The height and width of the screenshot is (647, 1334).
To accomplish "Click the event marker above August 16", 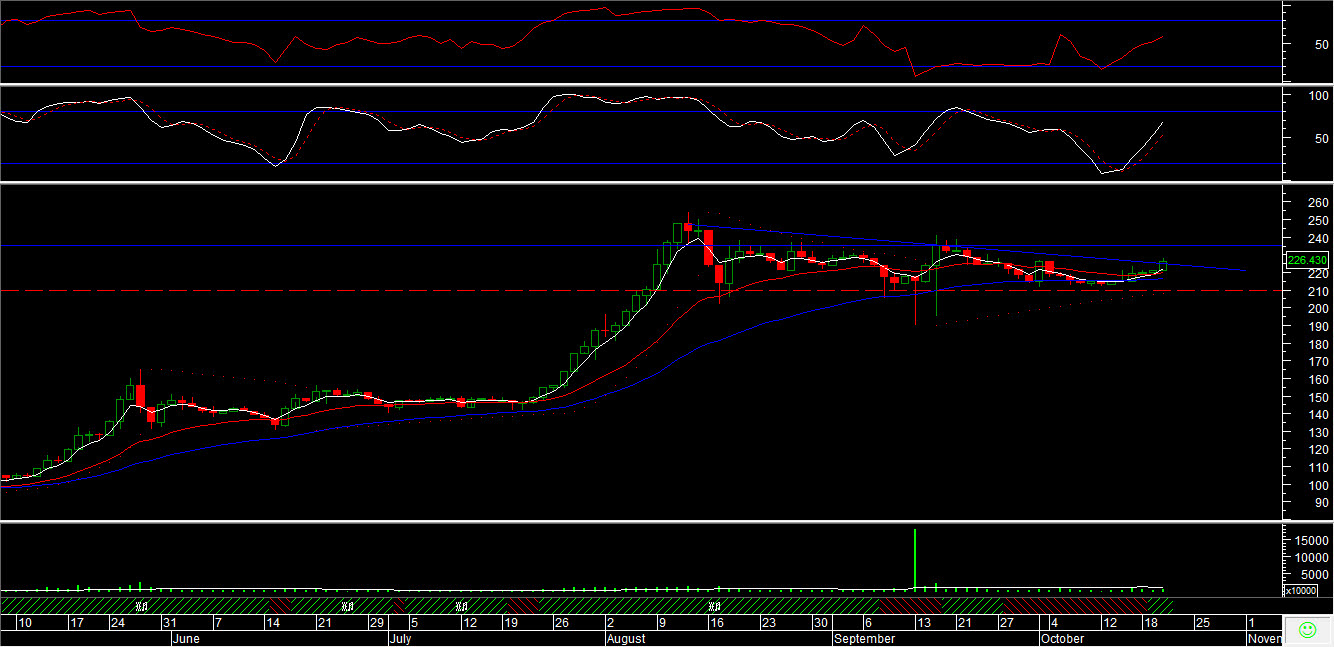I will pyautogui.click(x=715, y=606).
